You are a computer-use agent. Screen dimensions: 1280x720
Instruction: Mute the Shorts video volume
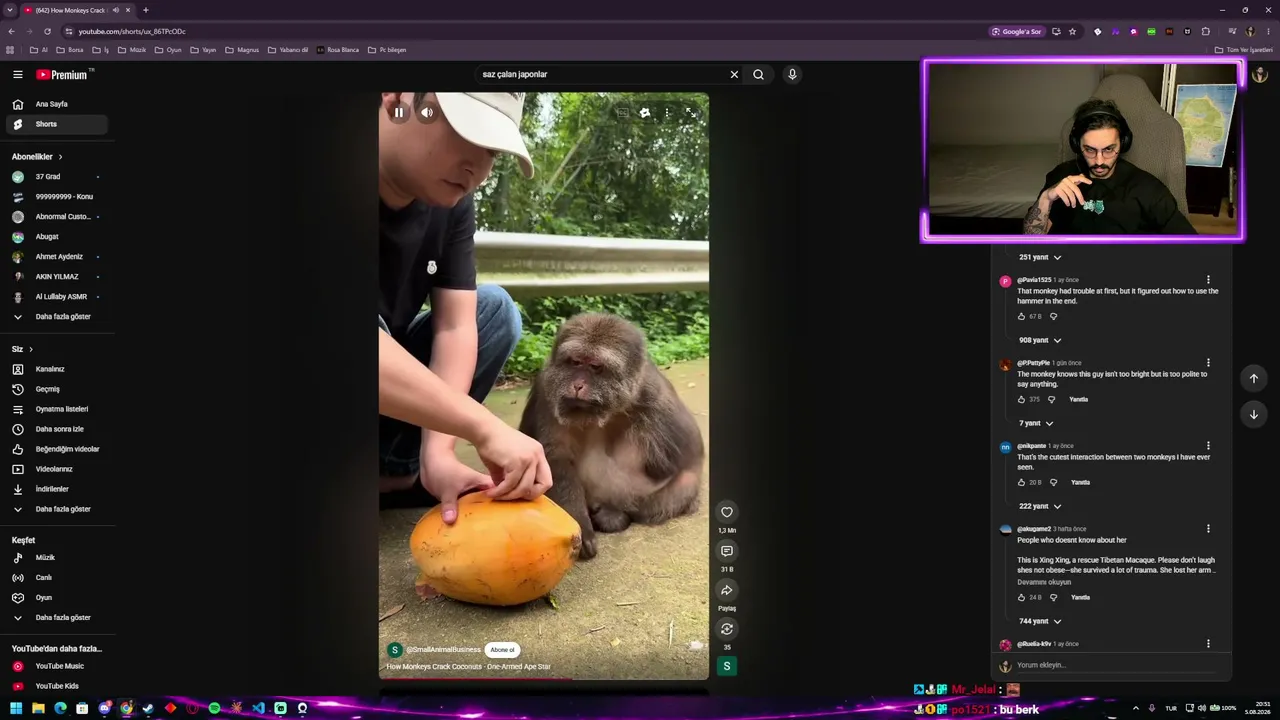[x=427, y=112]
